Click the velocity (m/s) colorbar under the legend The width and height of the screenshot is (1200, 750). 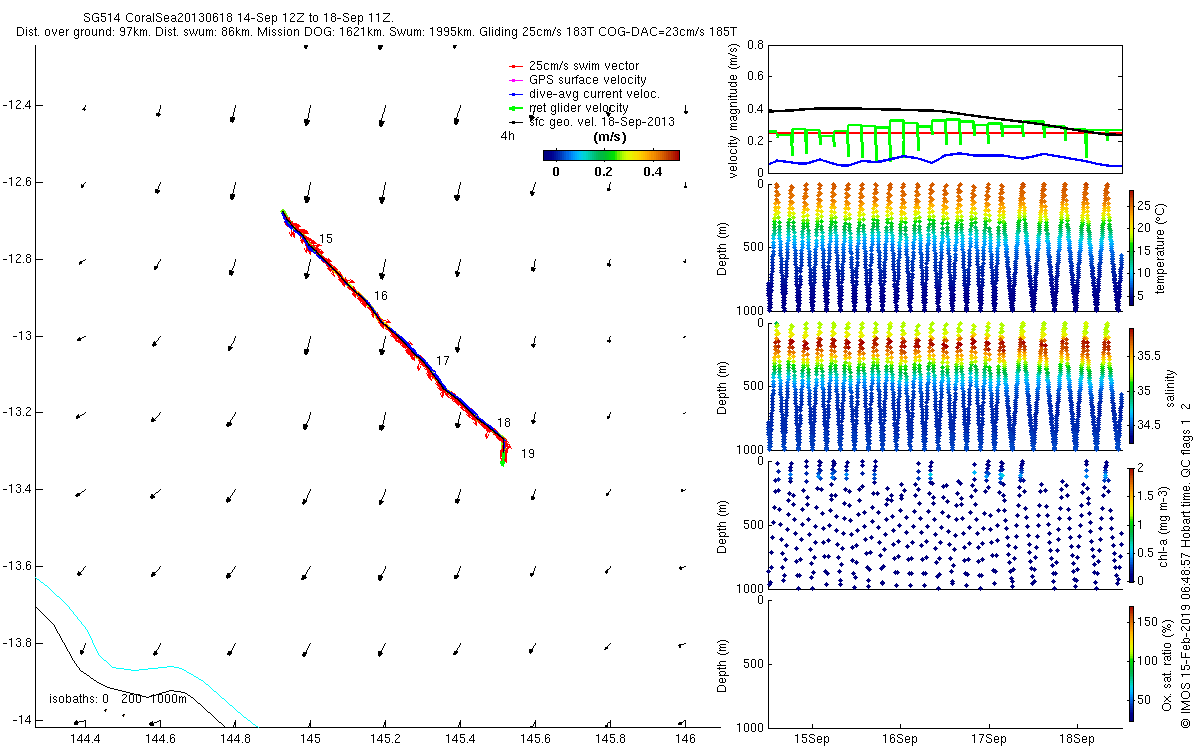611,155
